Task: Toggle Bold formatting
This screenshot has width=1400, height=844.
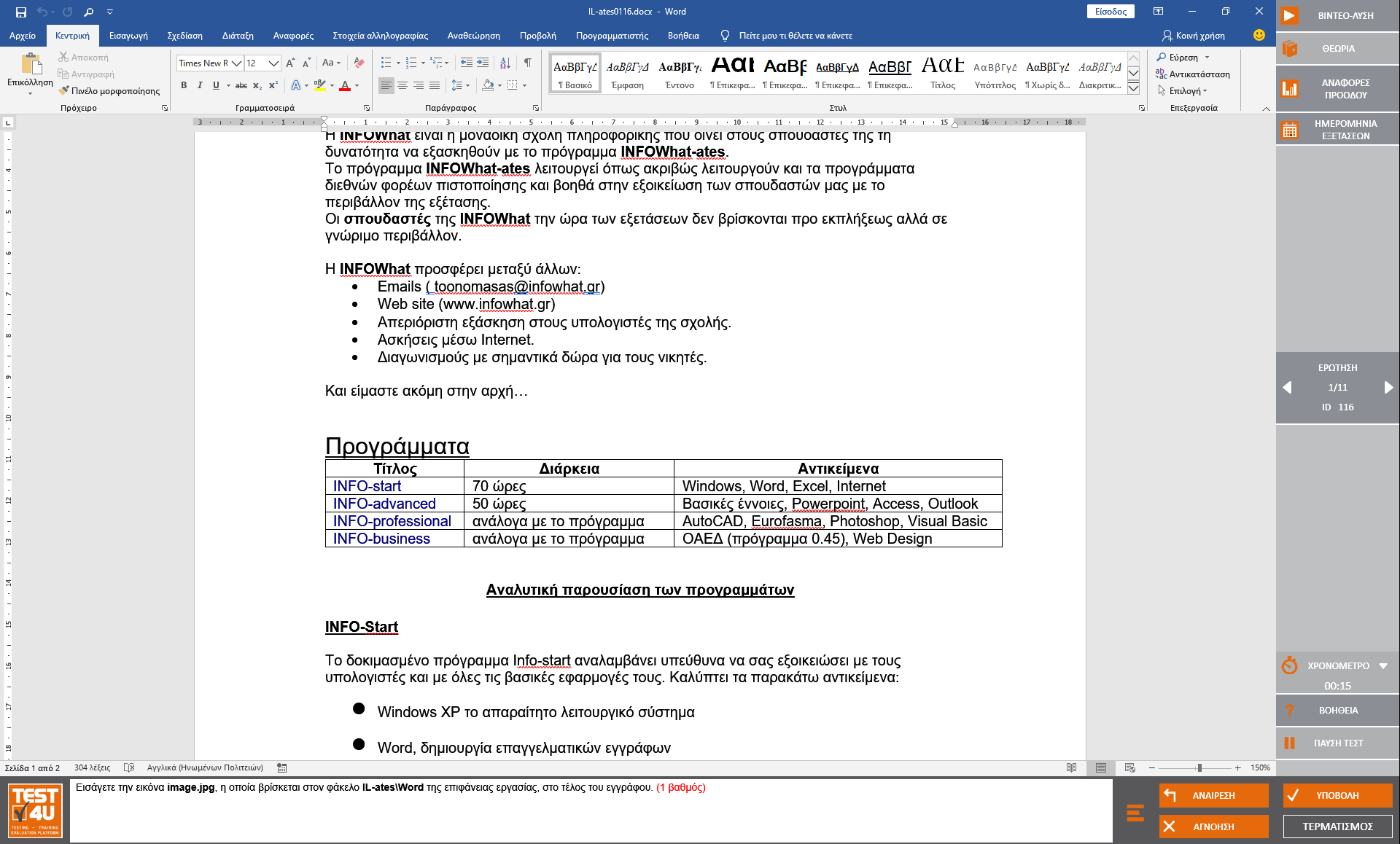Action: tap(184, 85)
